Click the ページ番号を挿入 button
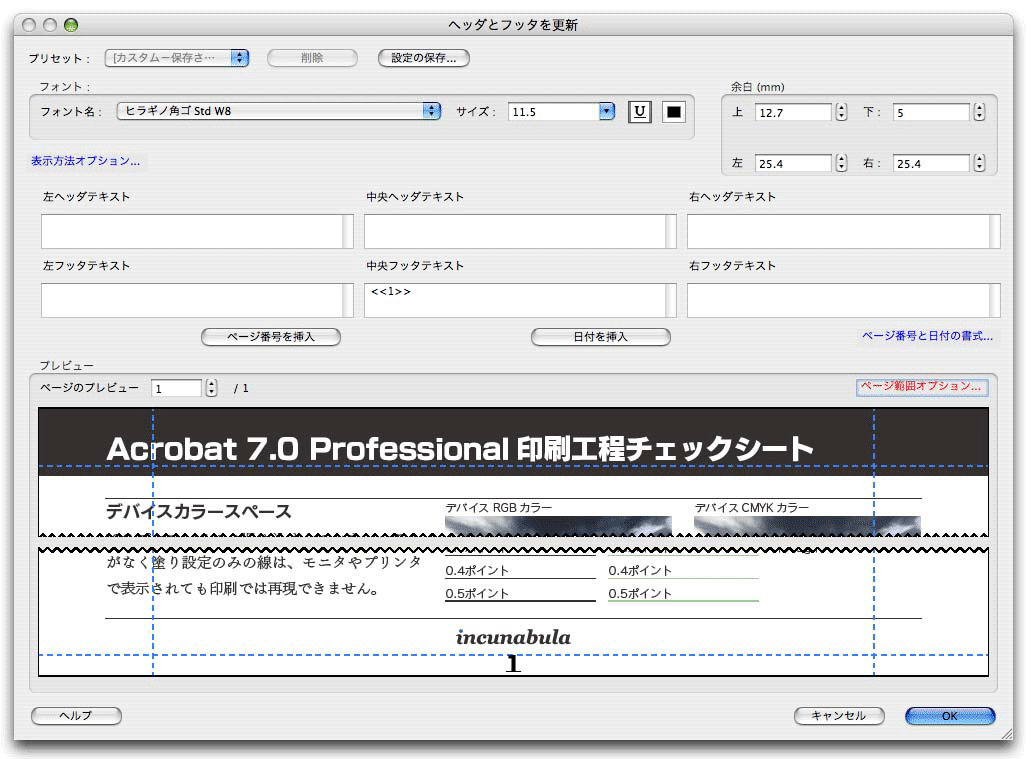Viewport: 1031px width, 759px height. coord(271,337)
